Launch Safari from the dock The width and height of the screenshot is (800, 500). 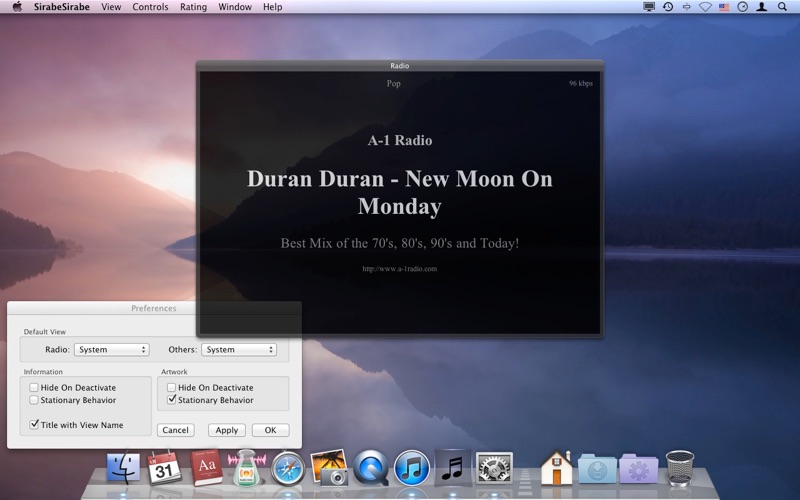(x=288, y=468)
